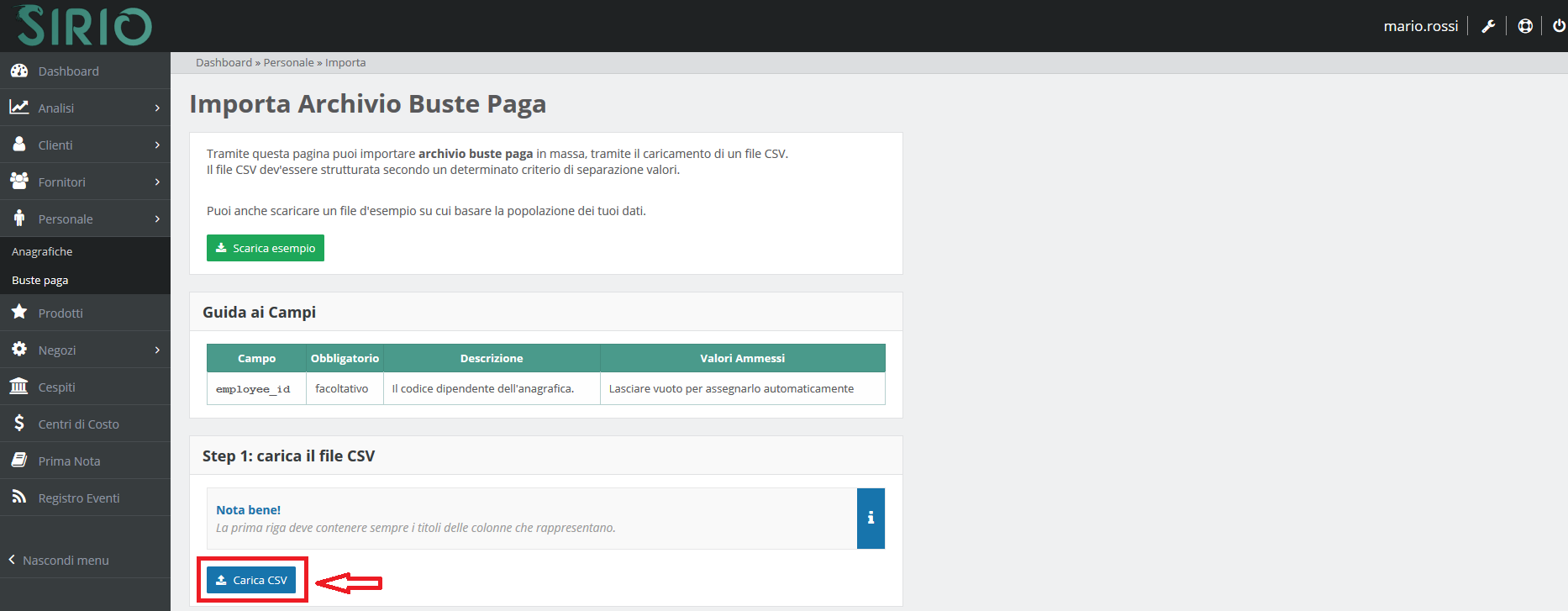Click the wrench settings icon in header
Viewport: 1568px width, 611px height.
(x=1488, y=26)
